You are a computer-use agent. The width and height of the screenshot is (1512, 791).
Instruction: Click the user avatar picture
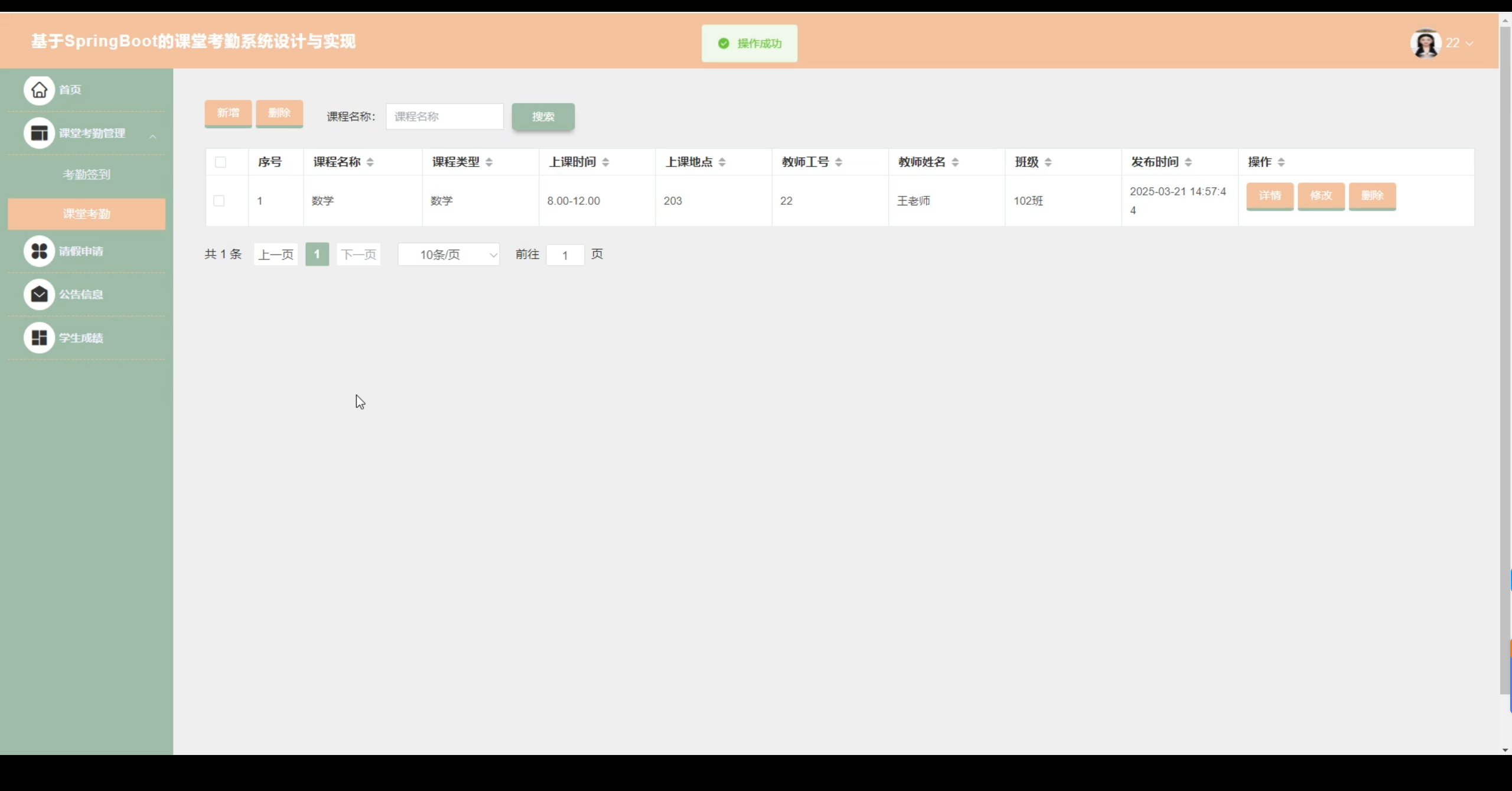(x=1426, y=43)
